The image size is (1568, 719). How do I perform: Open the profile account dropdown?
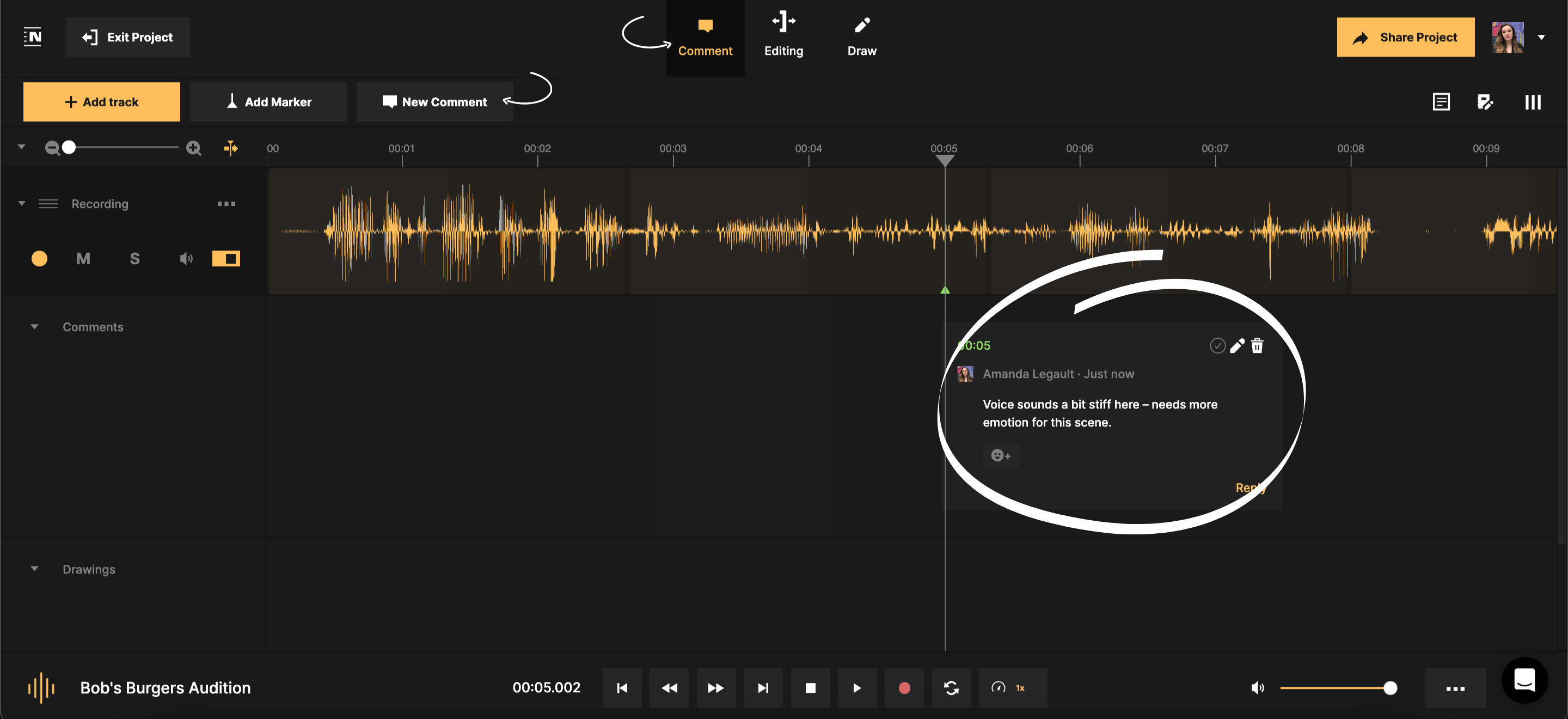click(x=1542, y=37)
